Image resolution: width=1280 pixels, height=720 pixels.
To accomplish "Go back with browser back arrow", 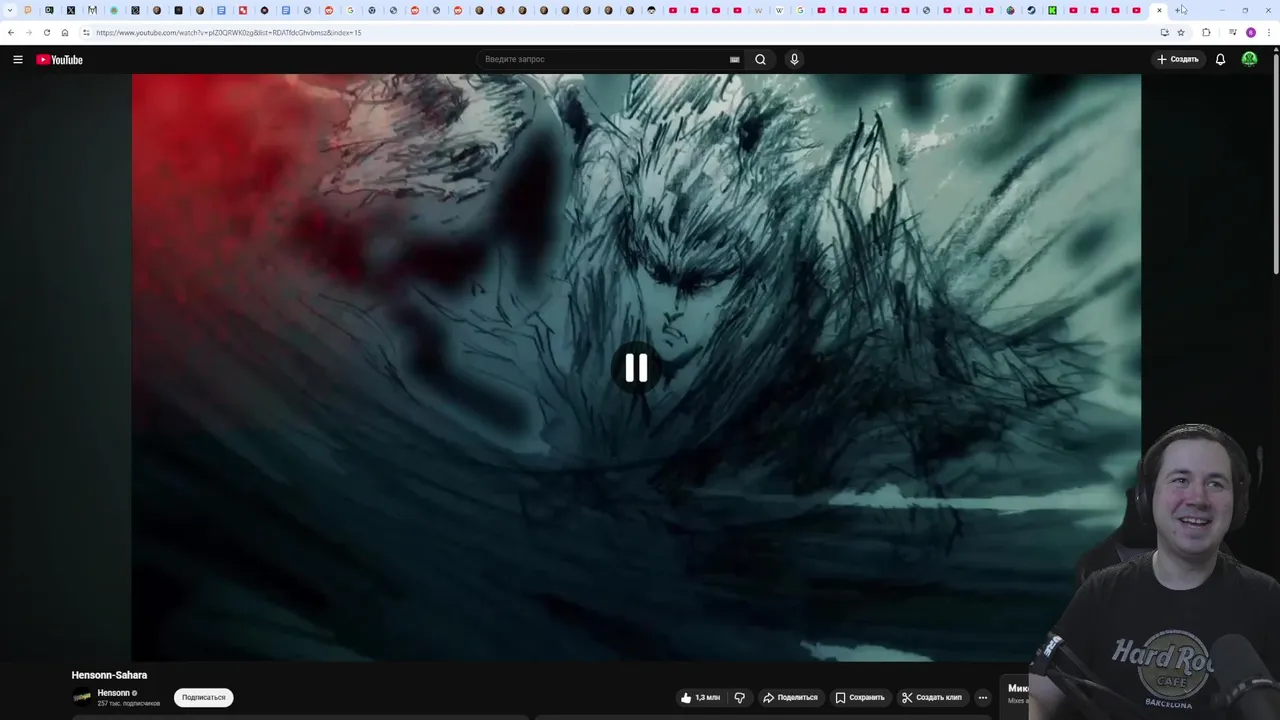I will [11, 32].
